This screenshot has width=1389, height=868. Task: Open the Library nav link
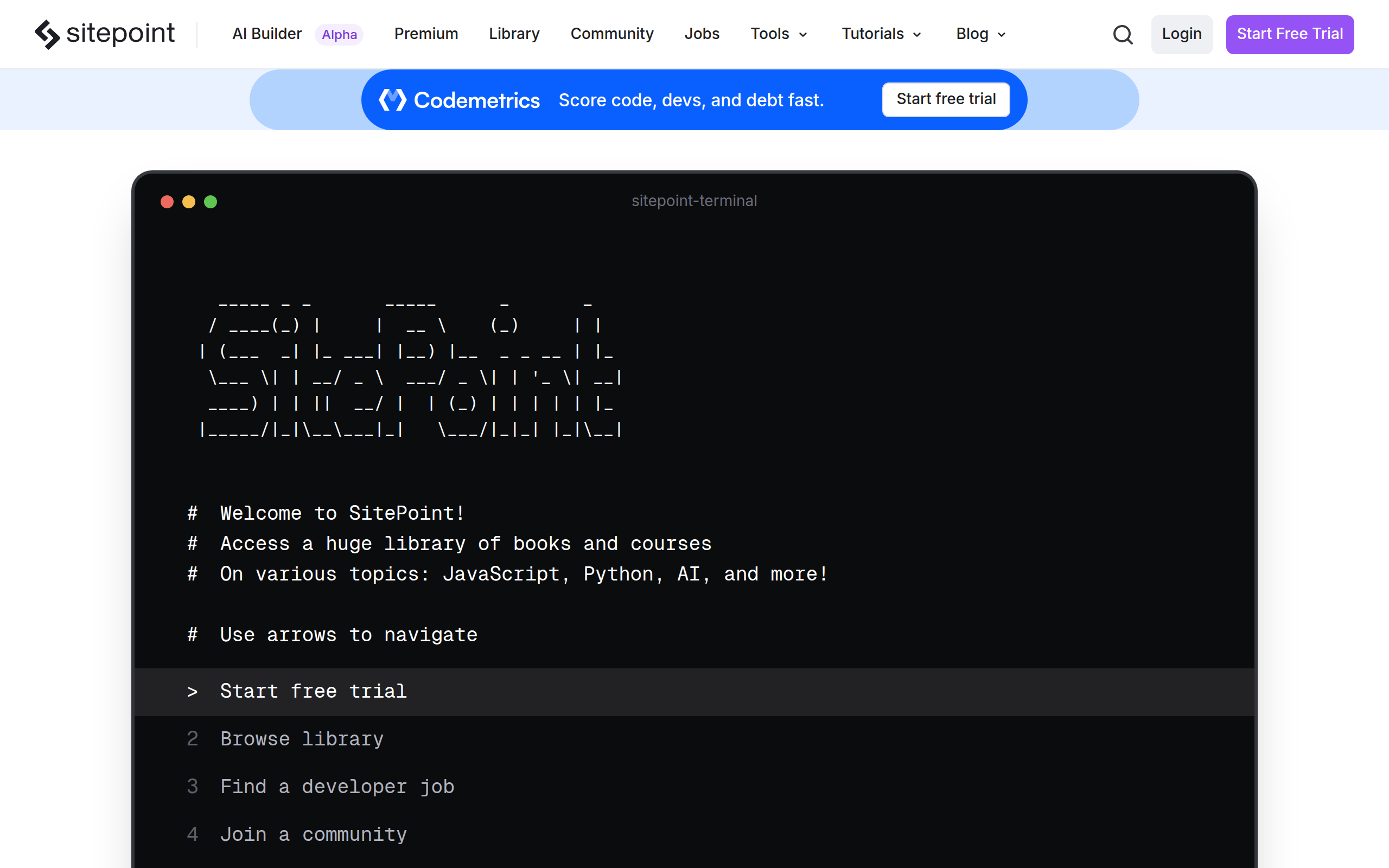[x=514, y=34]
